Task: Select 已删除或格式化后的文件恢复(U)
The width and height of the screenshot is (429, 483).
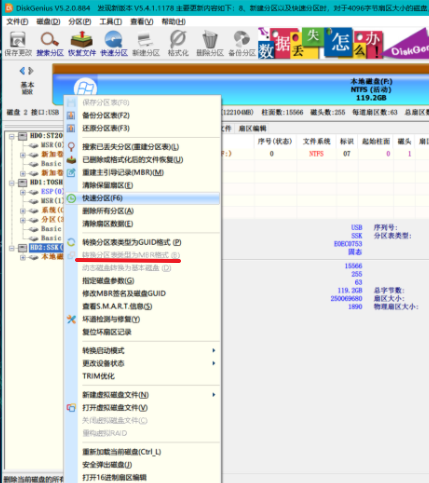Action: point(143,160)
